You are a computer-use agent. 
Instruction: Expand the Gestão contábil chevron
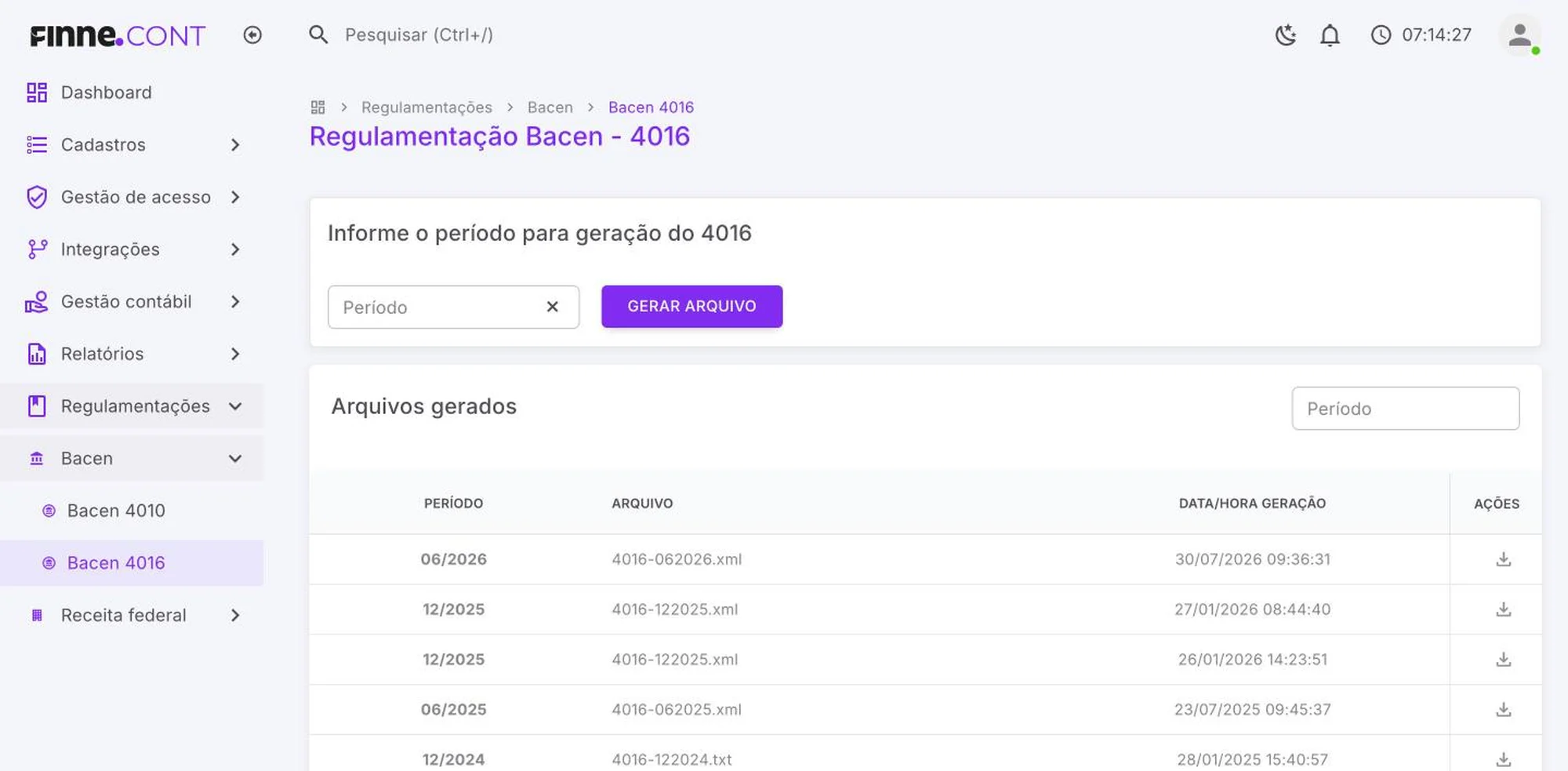[235, 302]
